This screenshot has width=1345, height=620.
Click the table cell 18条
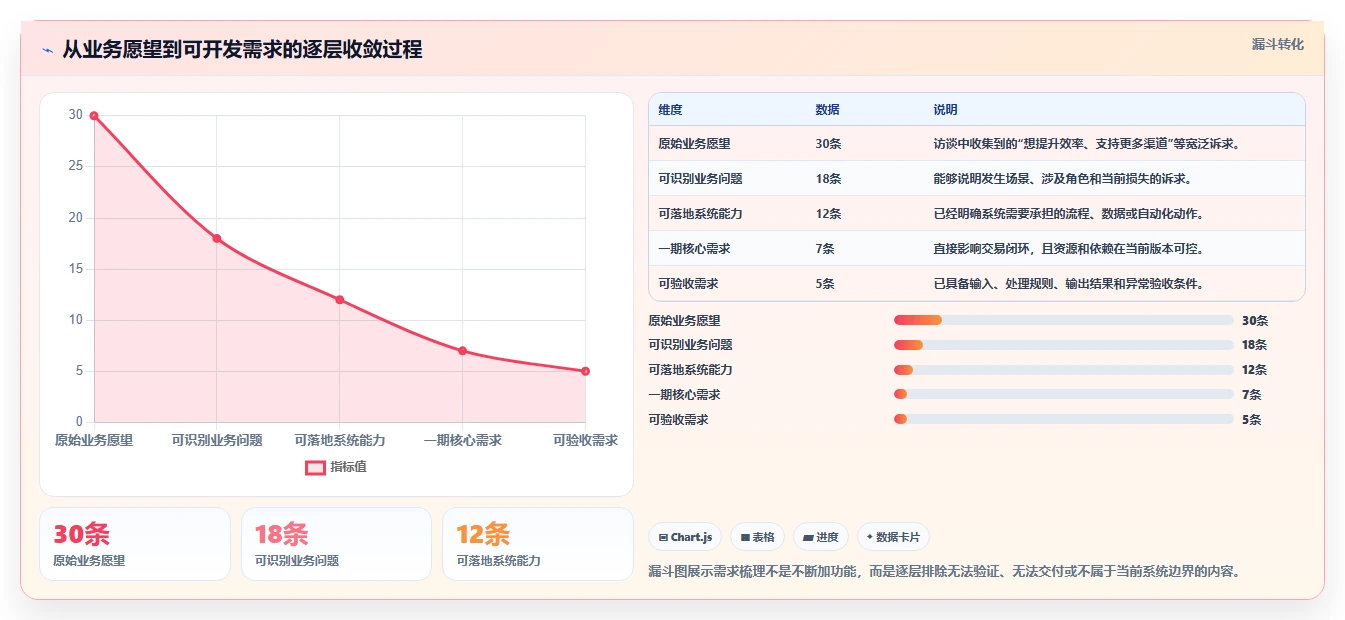click(x=828, y=179)
